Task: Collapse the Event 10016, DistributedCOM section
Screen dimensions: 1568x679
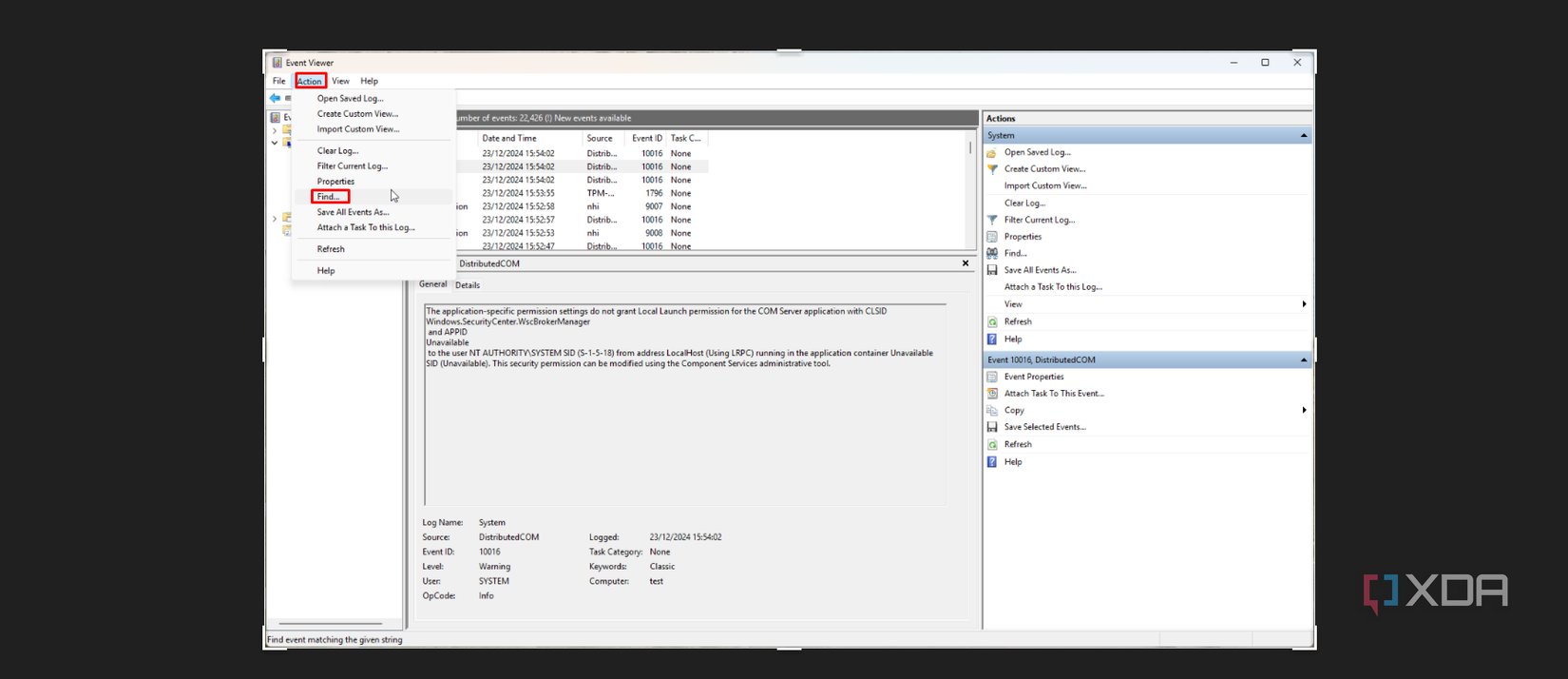Action: point(1304,360)
